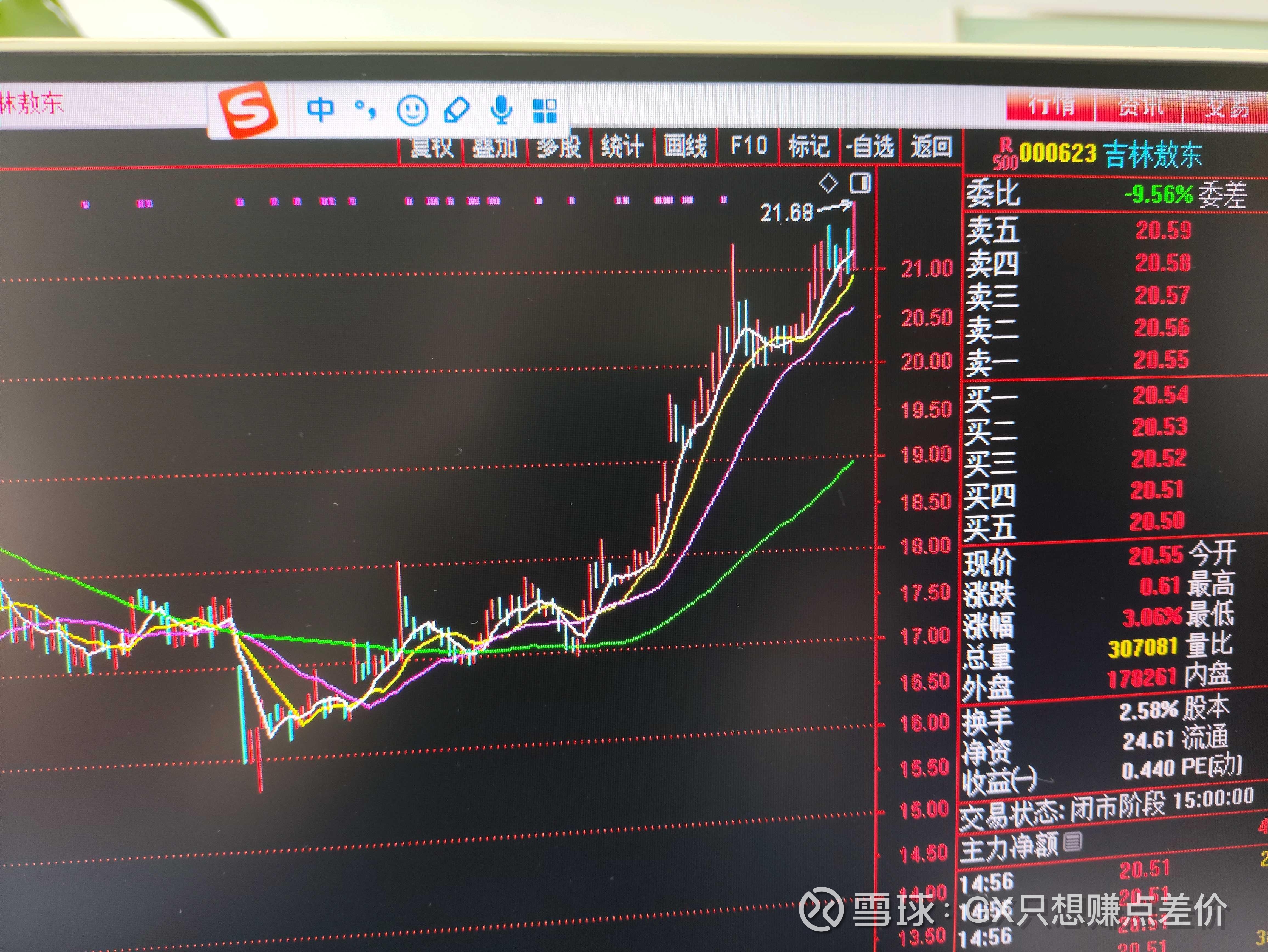
Task: Select 买一 price 20.54
Action: pyautogui.click(x=1161, y=395)
